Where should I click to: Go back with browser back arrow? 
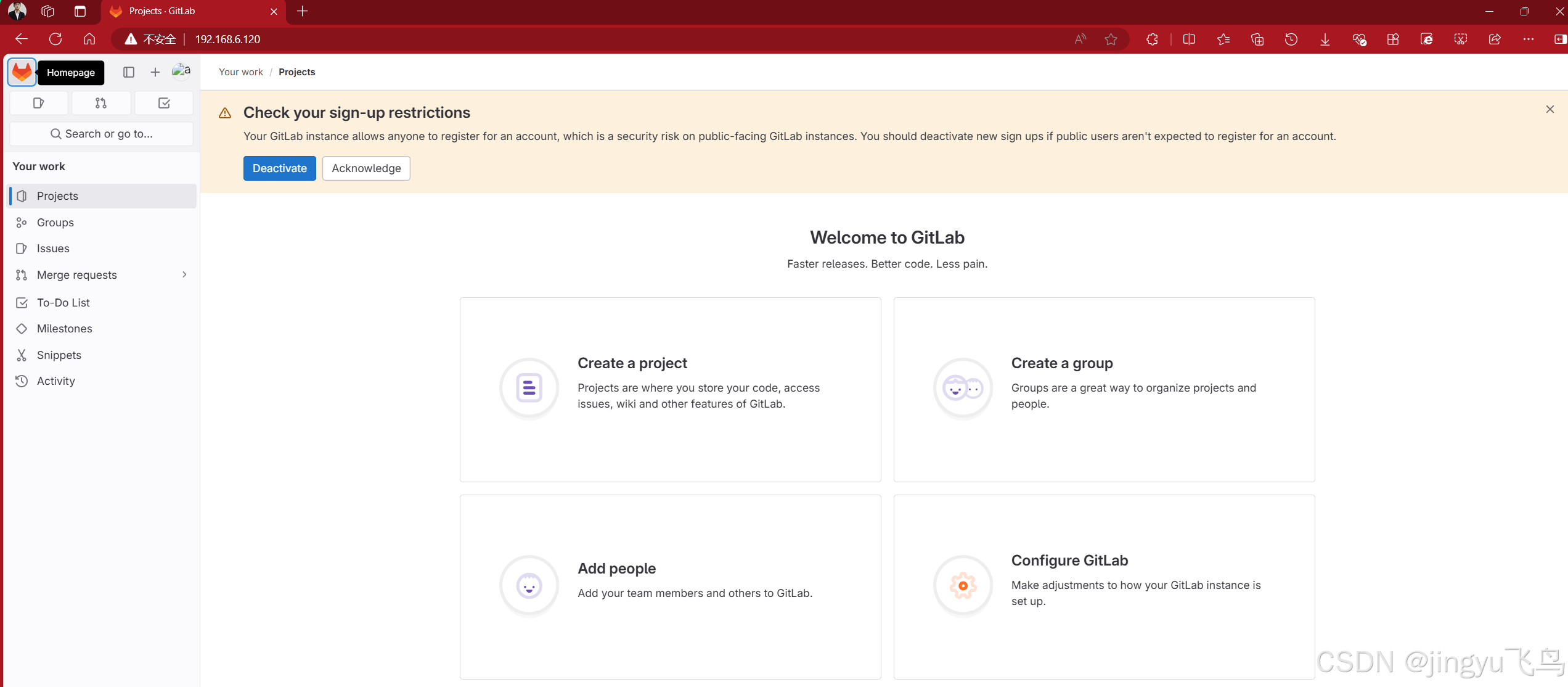coord(22,39)
